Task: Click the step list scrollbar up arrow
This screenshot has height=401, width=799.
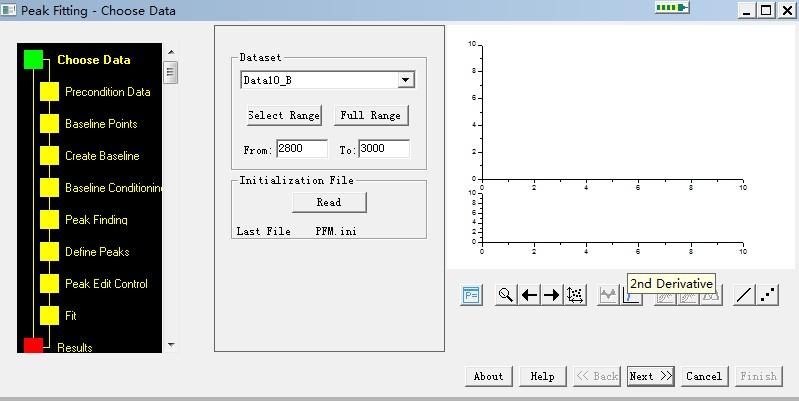Action: tap(171, 52)
